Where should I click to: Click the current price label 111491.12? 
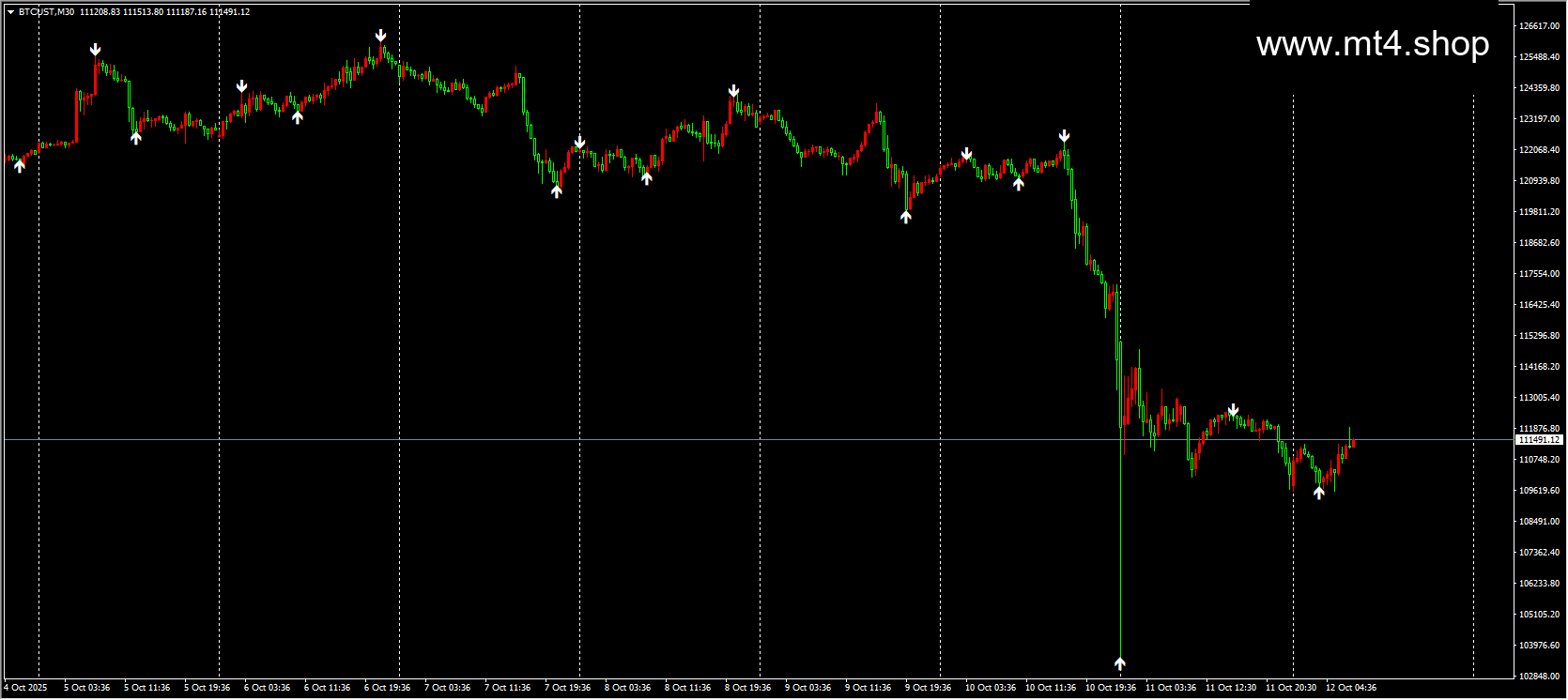pos(1540,439)
